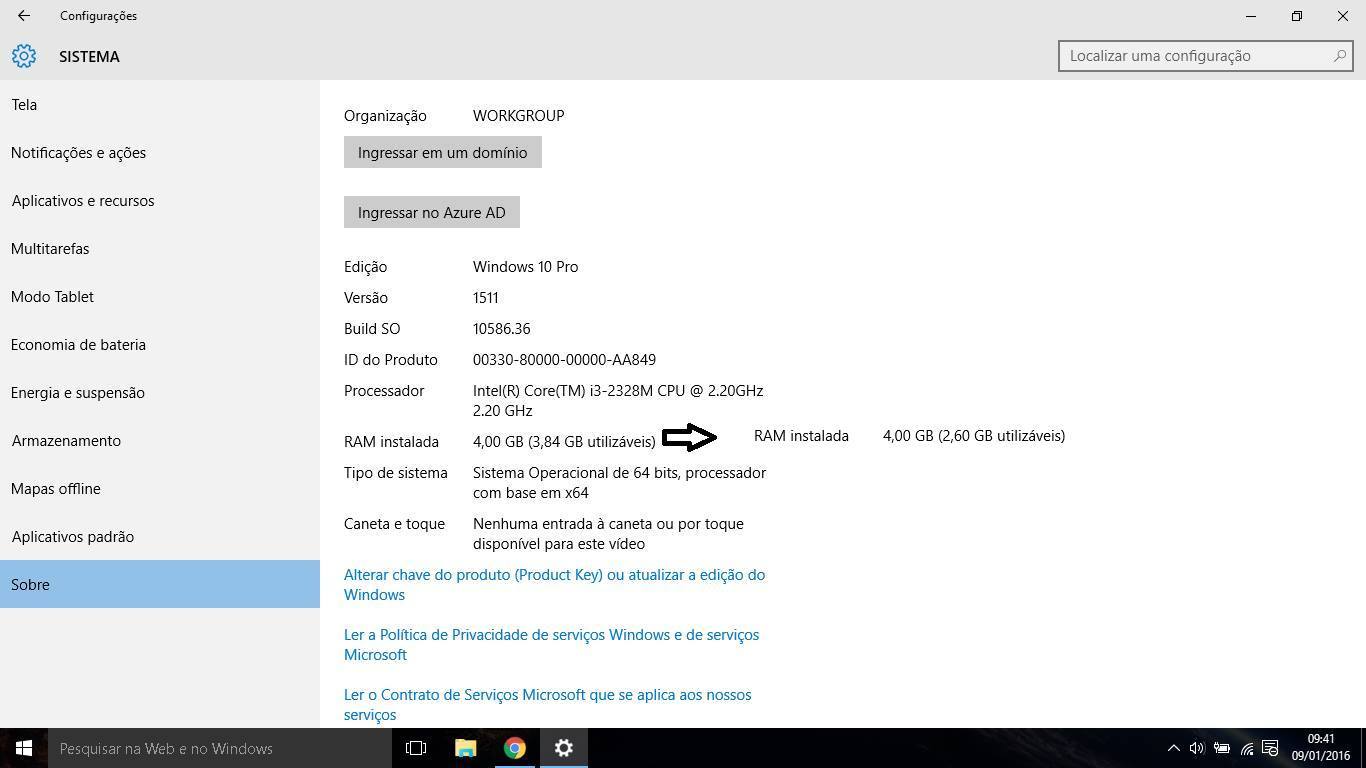Viewport: 1366px width, 768px height.
Task: Select Modo Tablet in the sidebar
Action: (160, 296)
